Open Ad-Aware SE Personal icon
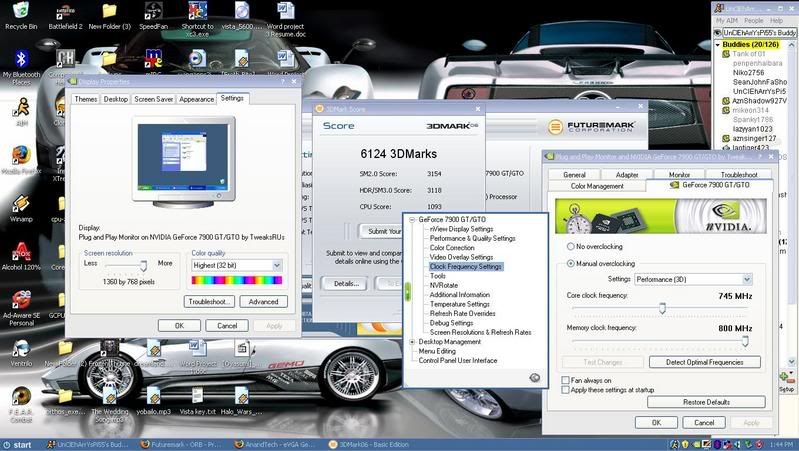The width and height of the screenshot is (799, 451). pyautogui.click(x=21, y=308)
